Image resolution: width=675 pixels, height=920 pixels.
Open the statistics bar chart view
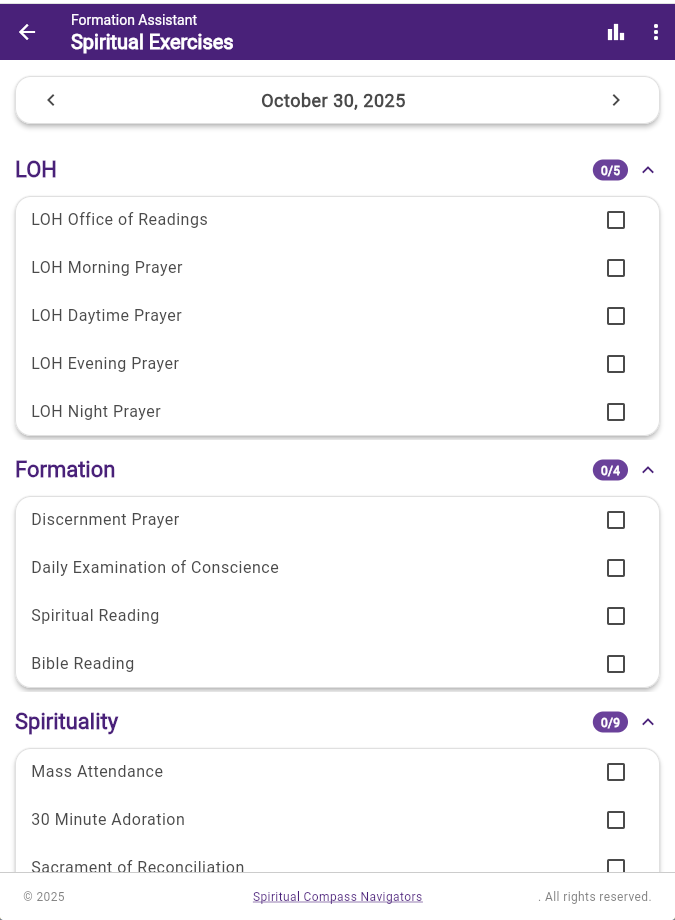[616, 31]
